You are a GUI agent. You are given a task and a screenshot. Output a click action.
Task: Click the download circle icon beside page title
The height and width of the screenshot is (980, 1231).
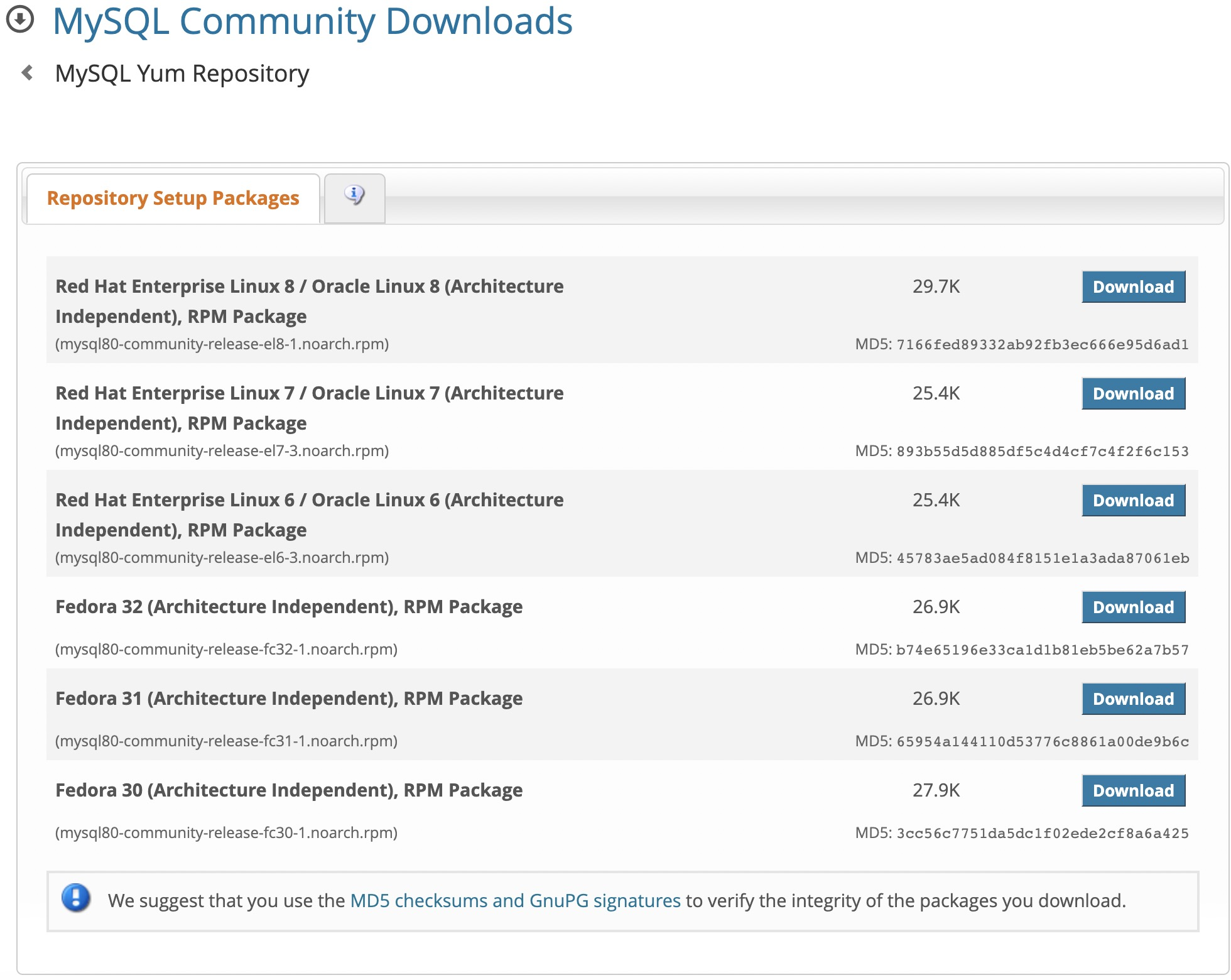[20, 19]
